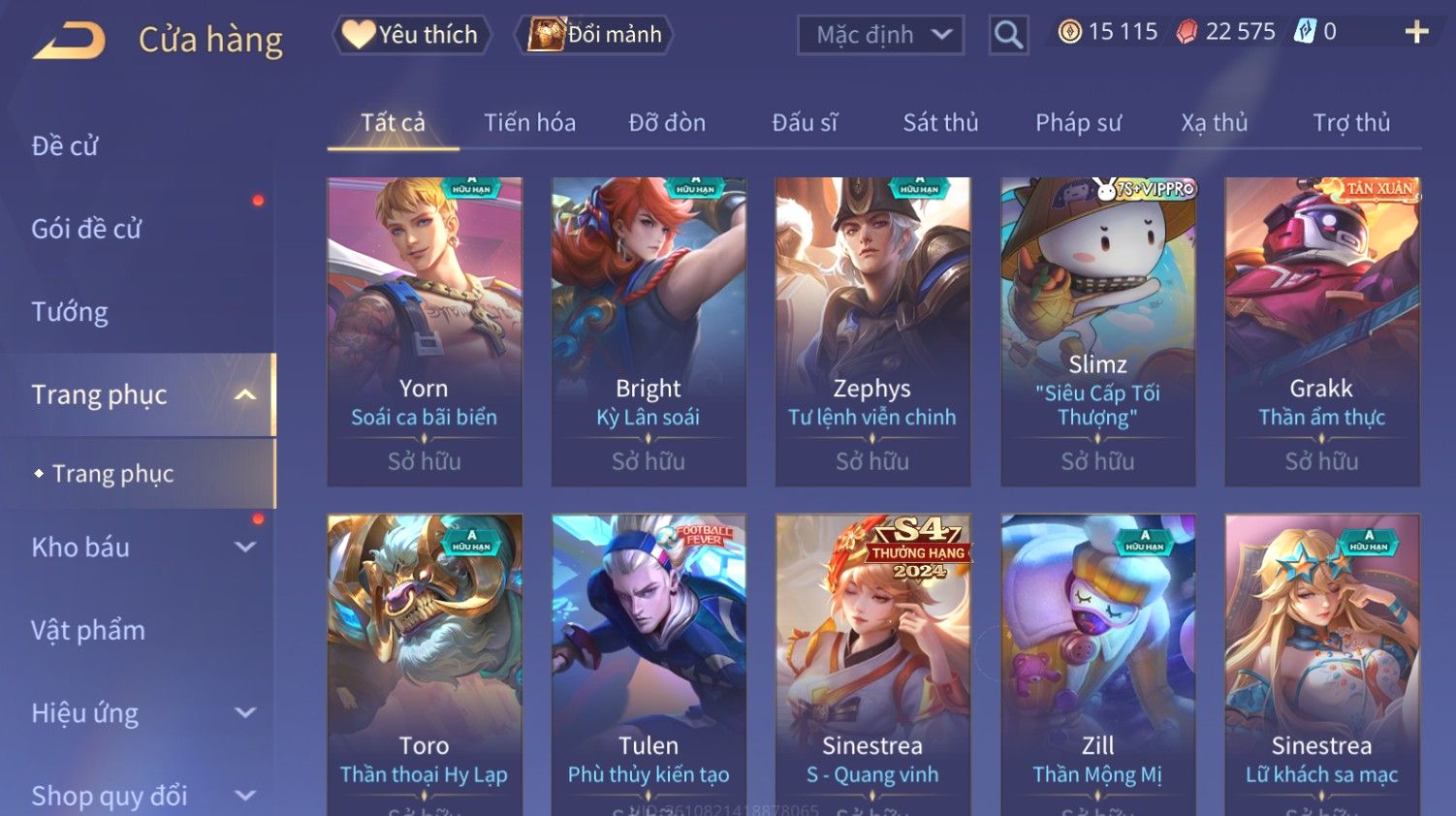Collapse the Trang phục sidebar section
Viewport: 1456px width, 816px height.
point(245,394)
